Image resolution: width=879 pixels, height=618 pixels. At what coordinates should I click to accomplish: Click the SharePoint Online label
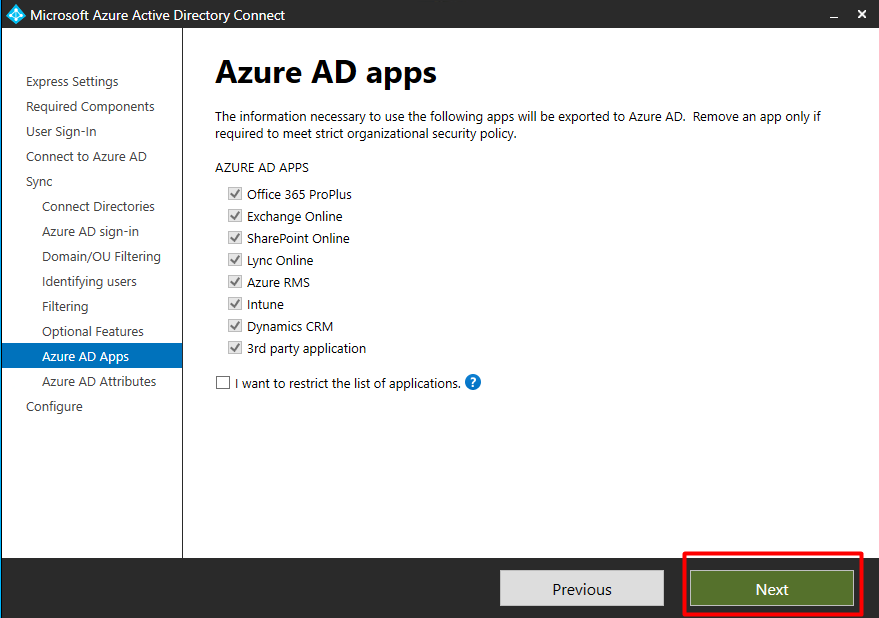click(x=298, y=238)
